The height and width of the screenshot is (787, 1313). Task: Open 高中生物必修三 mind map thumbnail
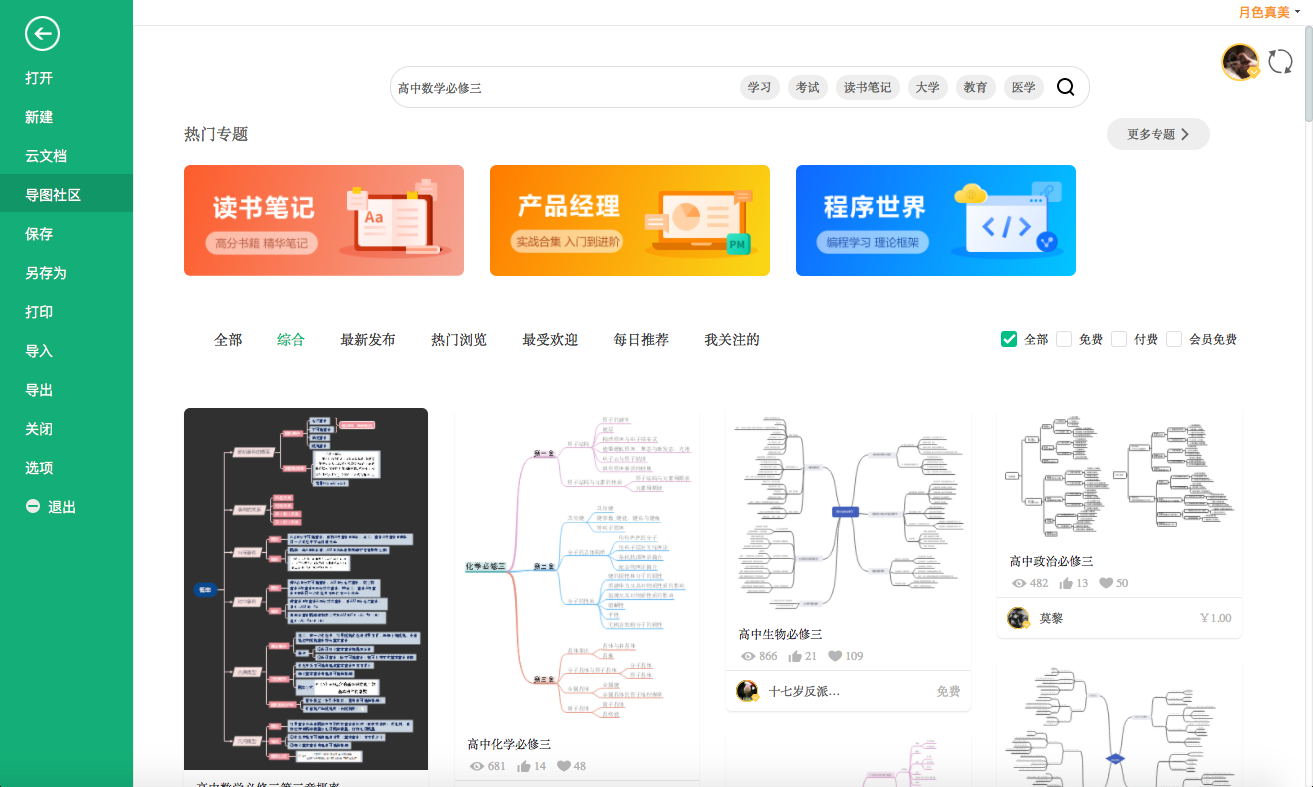pyautogui.click(x=848, y=513)
